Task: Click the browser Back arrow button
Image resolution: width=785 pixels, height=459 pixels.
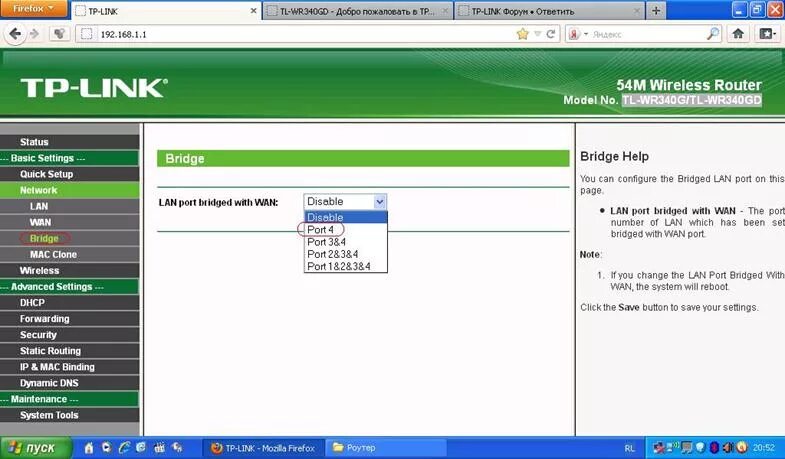Action: pos(15,34)
